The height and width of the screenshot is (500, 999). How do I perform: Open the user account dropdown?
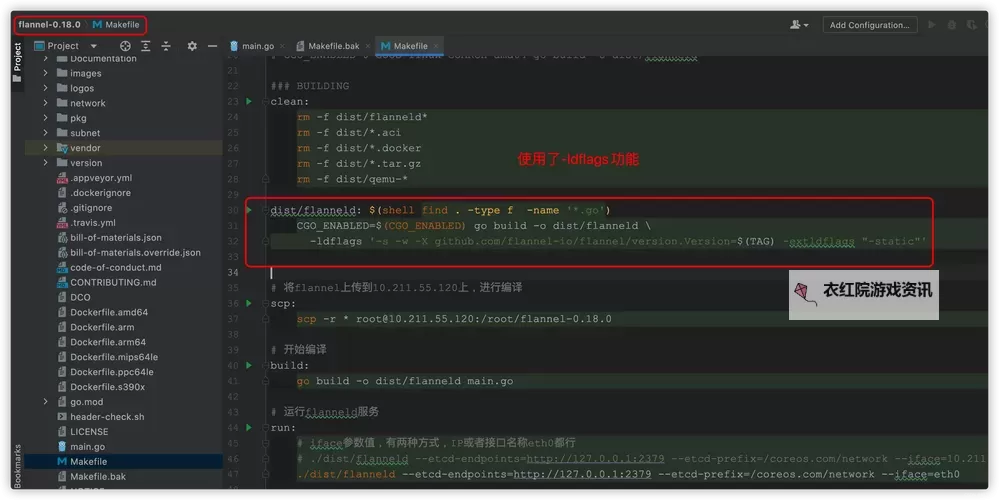coord(798,25)
